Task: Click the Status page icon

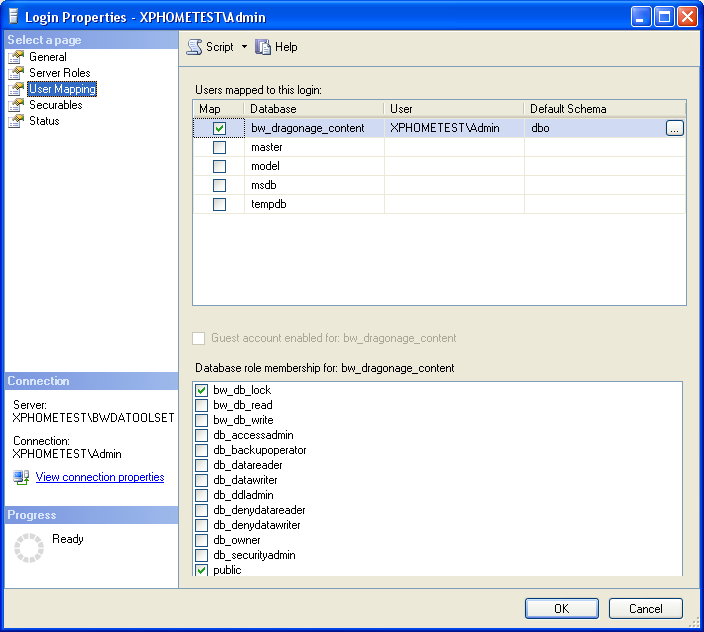Action: click(16, 121)
